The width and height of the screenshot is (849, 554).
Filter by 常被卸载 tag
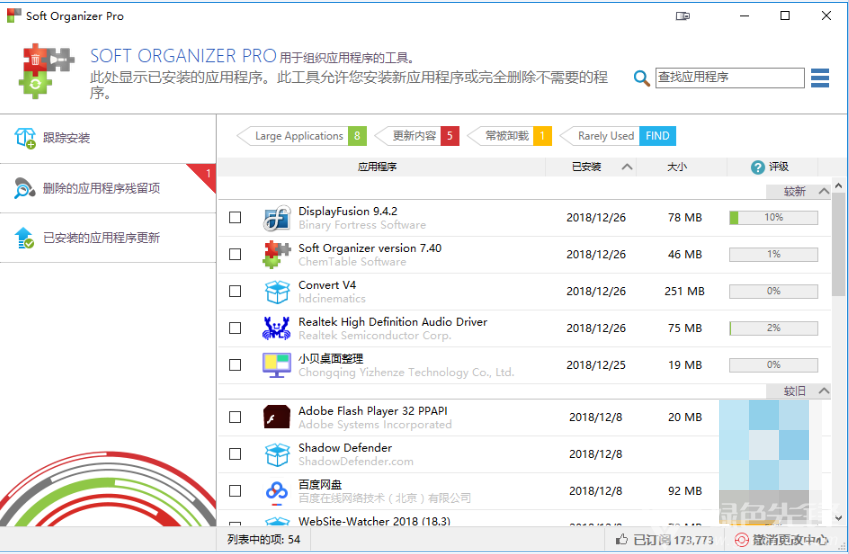pos(509,136)
